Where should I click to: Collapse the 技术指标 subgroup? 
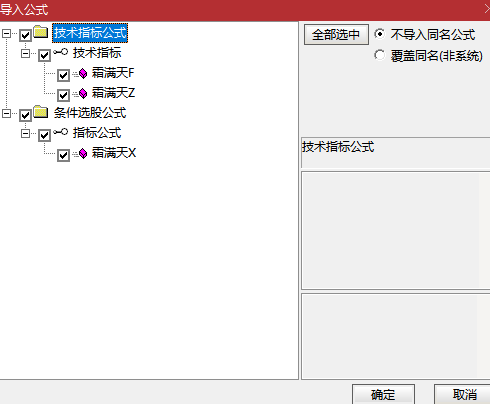click(25, 53)
